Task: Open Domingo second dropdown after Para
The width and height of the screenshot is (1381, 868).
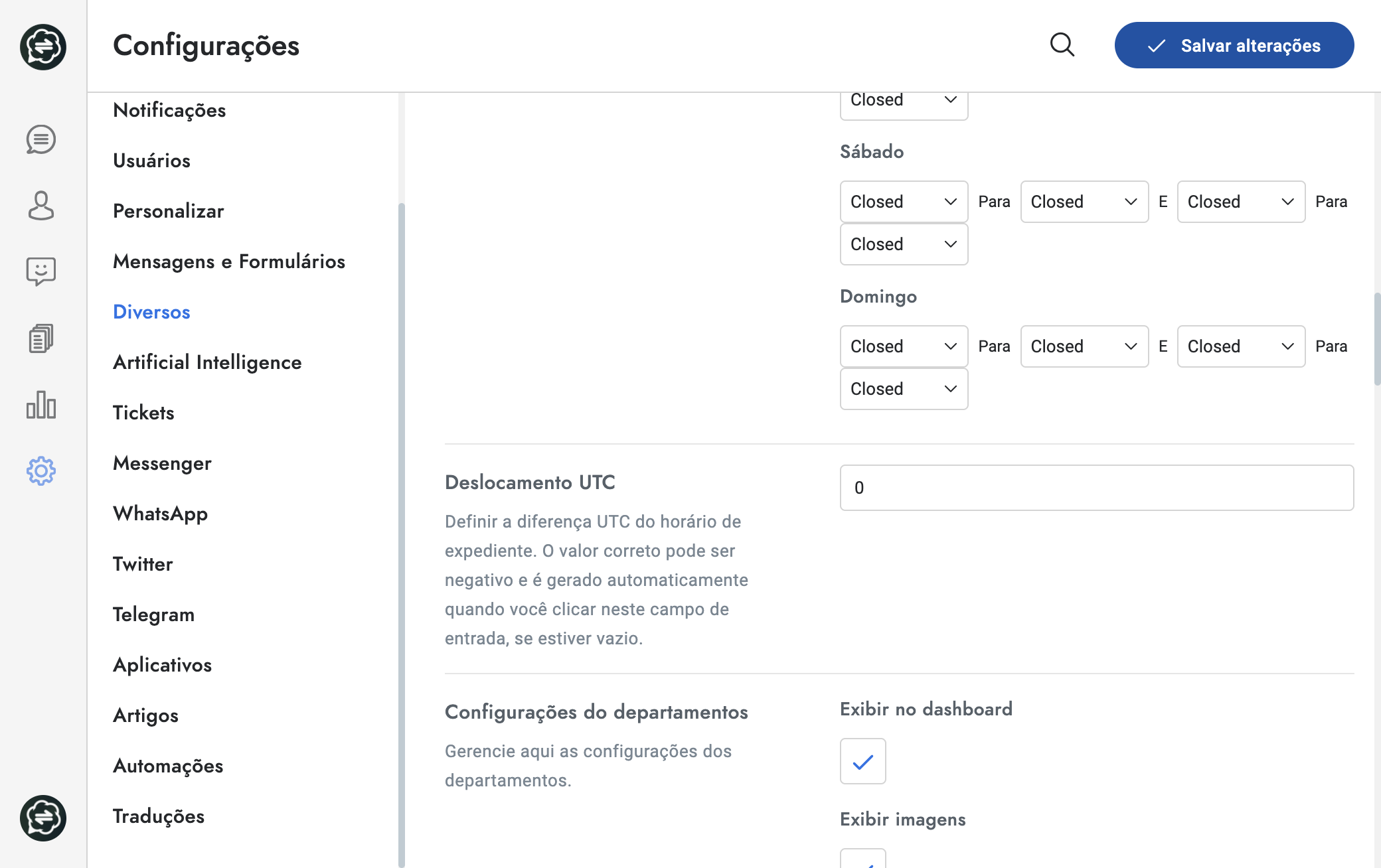Action: tap(1085, 346)
